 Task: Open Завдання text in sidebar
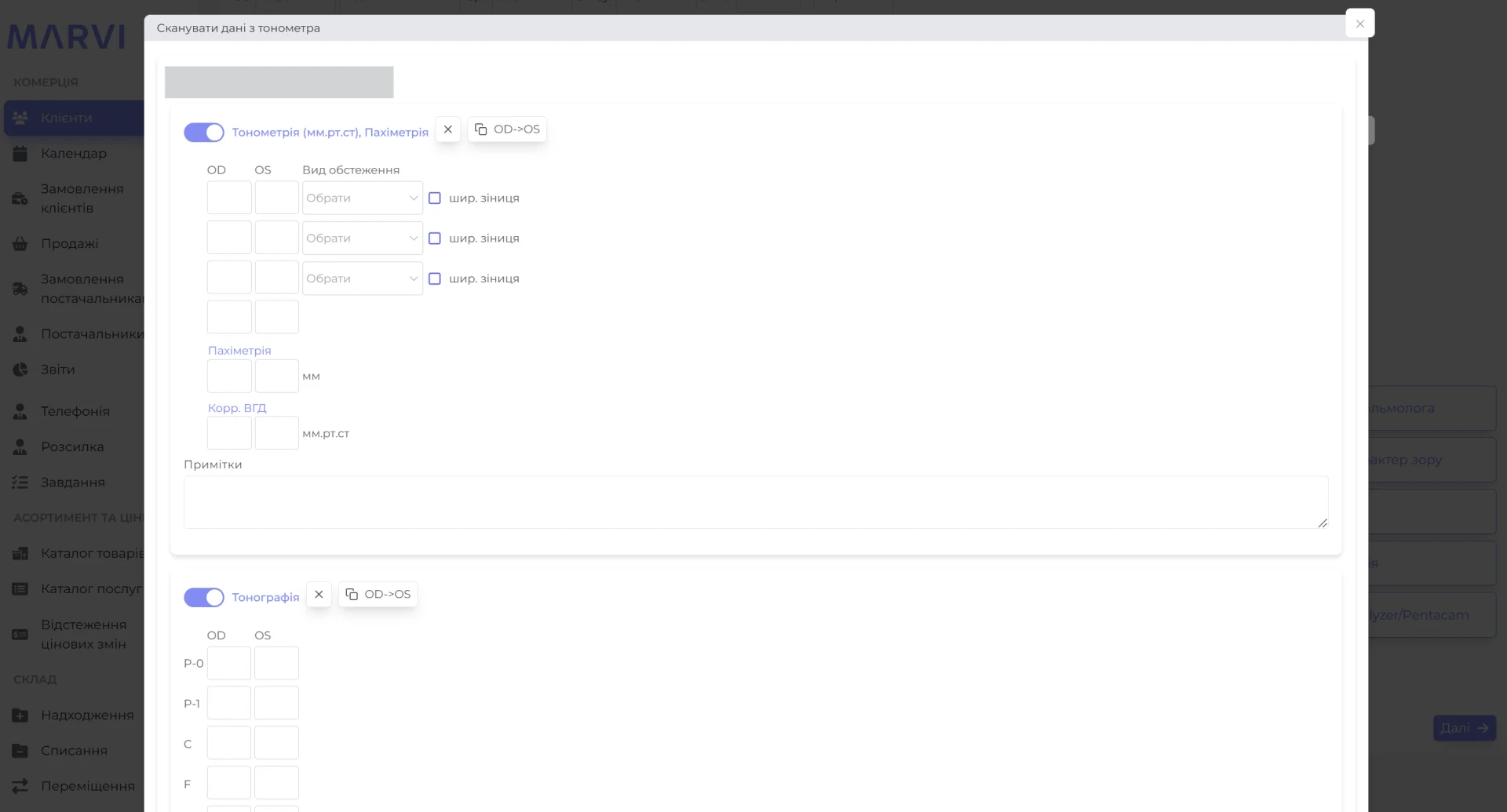(73, 482)
